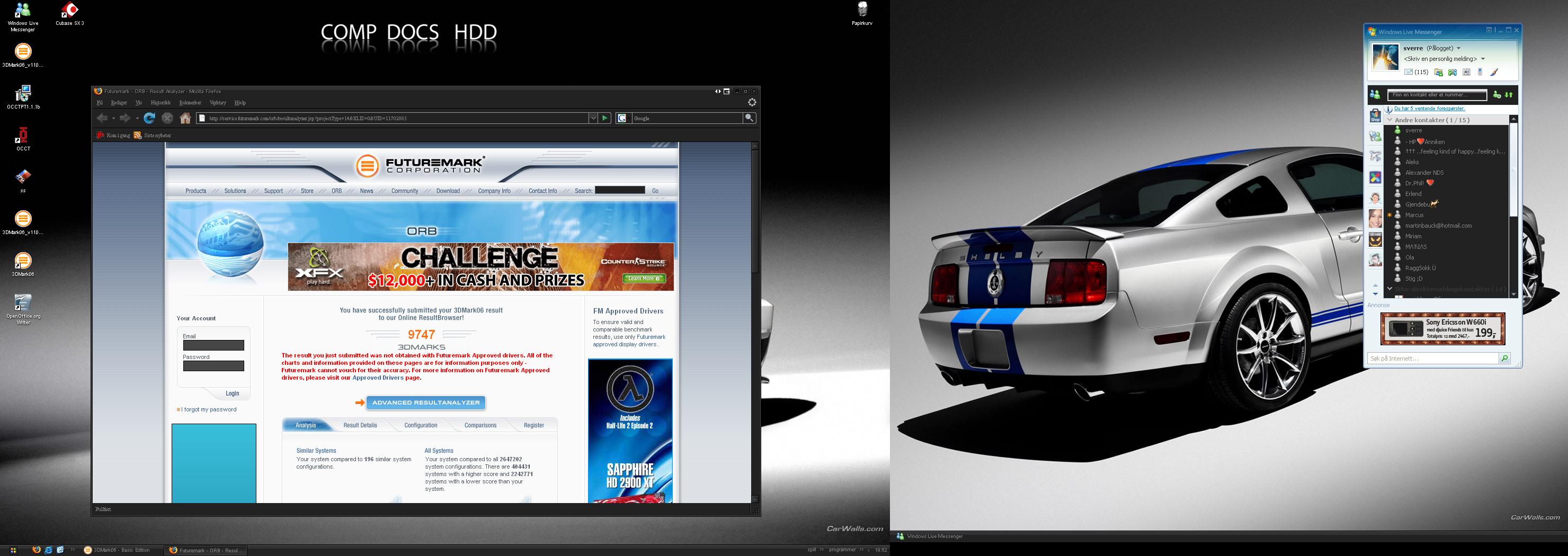This screenshot has height=556, width=1568.
Task: Open the forward button history dropdown
Action: pos(137,118)
